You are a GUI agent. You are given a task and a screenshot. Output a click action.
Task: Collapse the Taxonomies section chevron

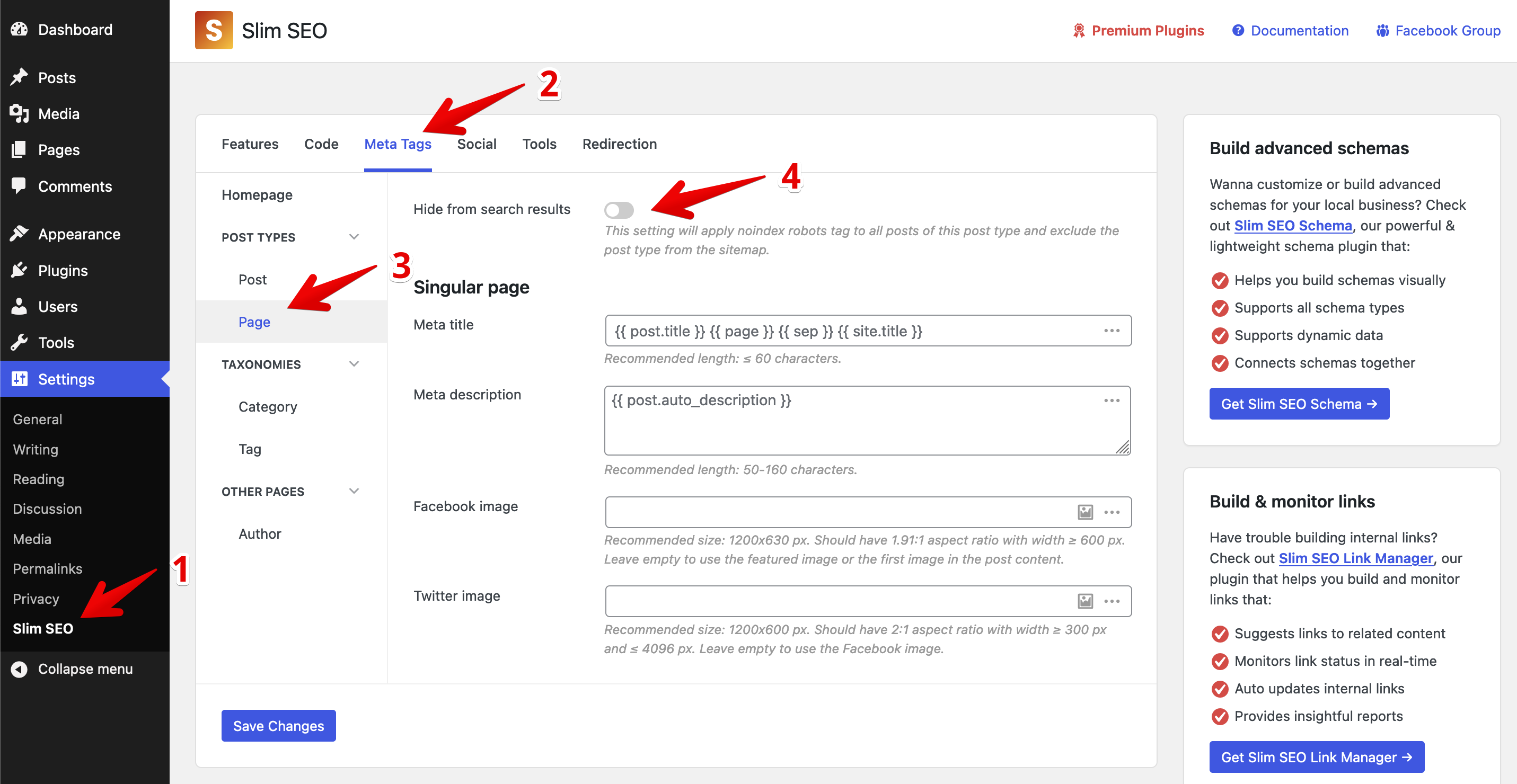354,364
